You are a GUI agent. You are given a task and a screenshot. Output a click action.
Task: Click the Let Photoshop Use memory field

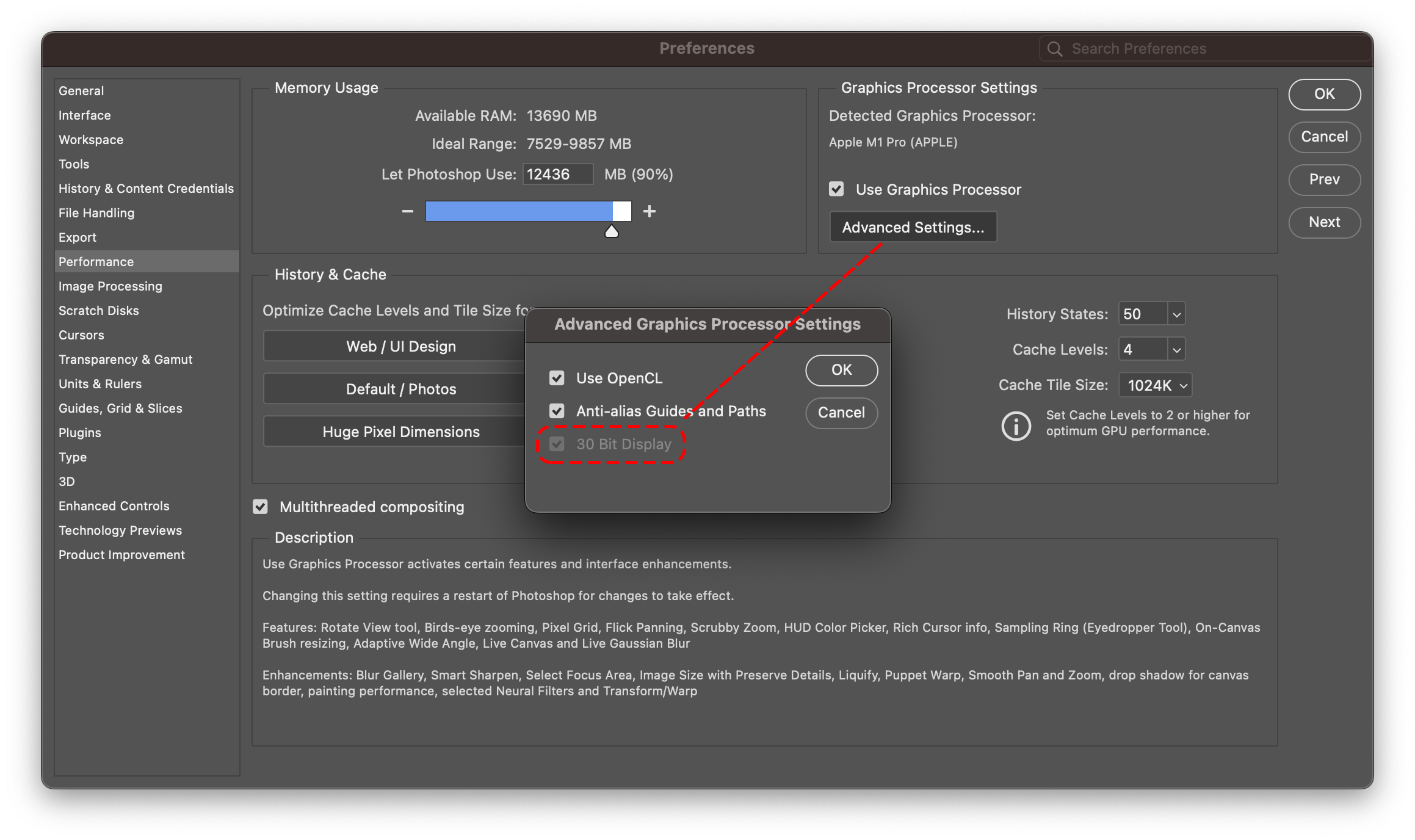pyautogui.click(x=557, y=175)
